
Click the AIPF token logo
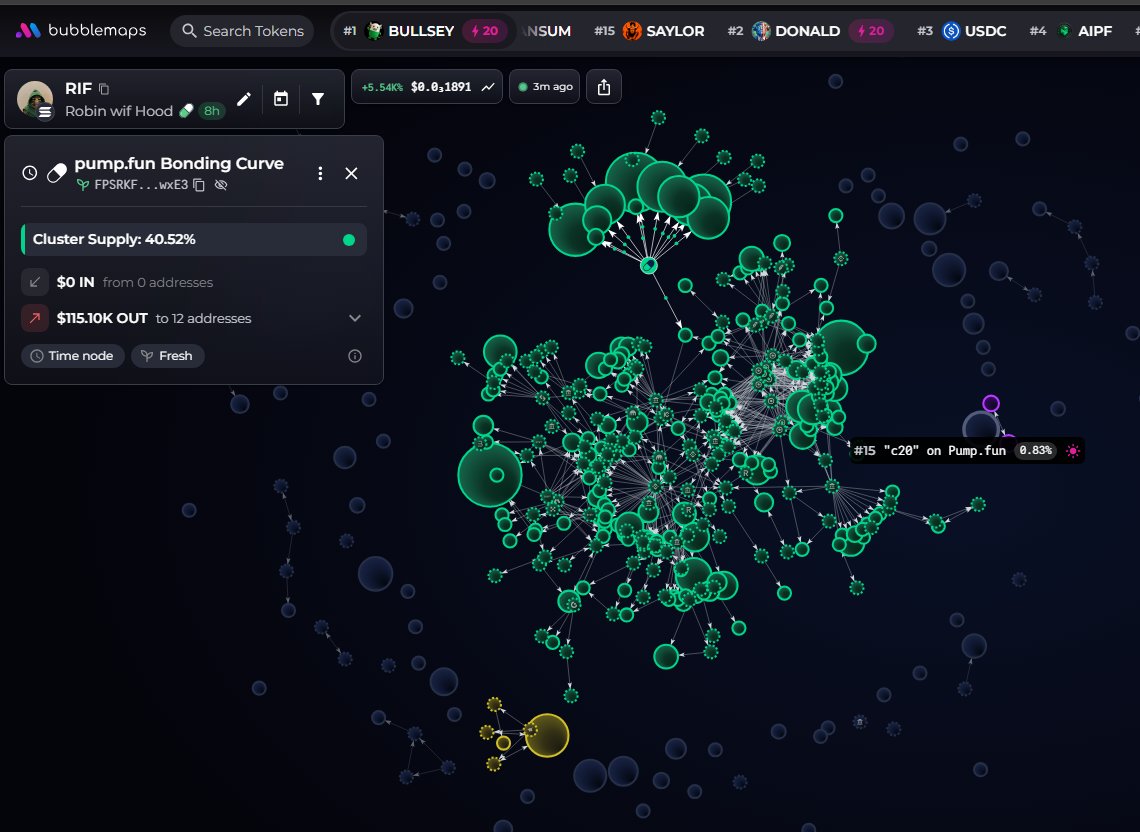[1064, 31]
